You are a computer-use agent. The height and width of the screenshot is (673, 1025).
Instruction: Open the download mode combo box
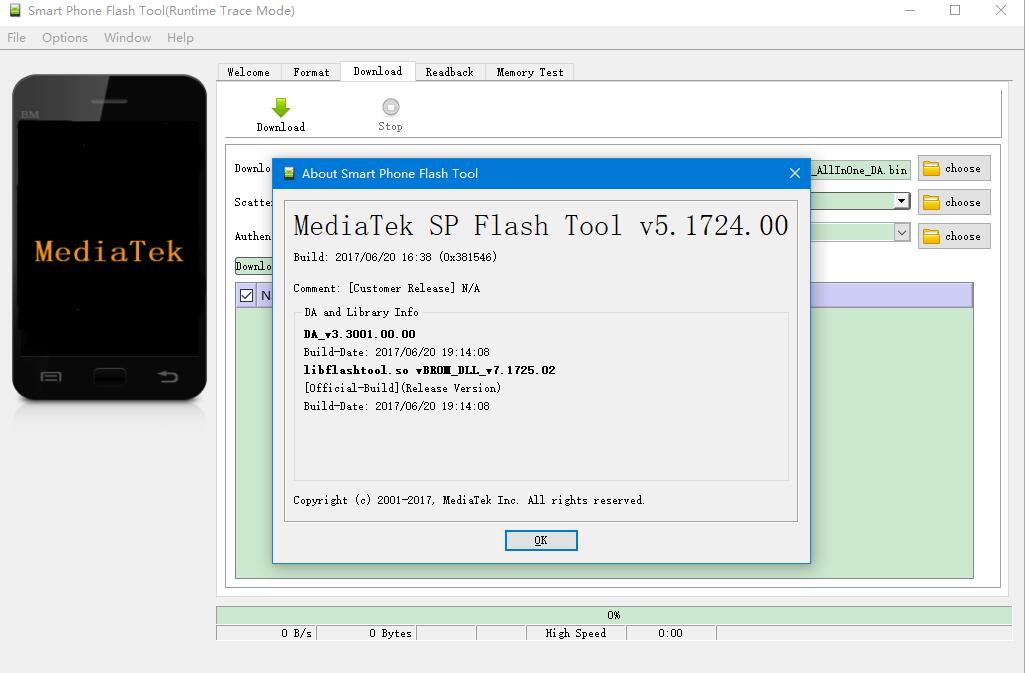(256, 266)
